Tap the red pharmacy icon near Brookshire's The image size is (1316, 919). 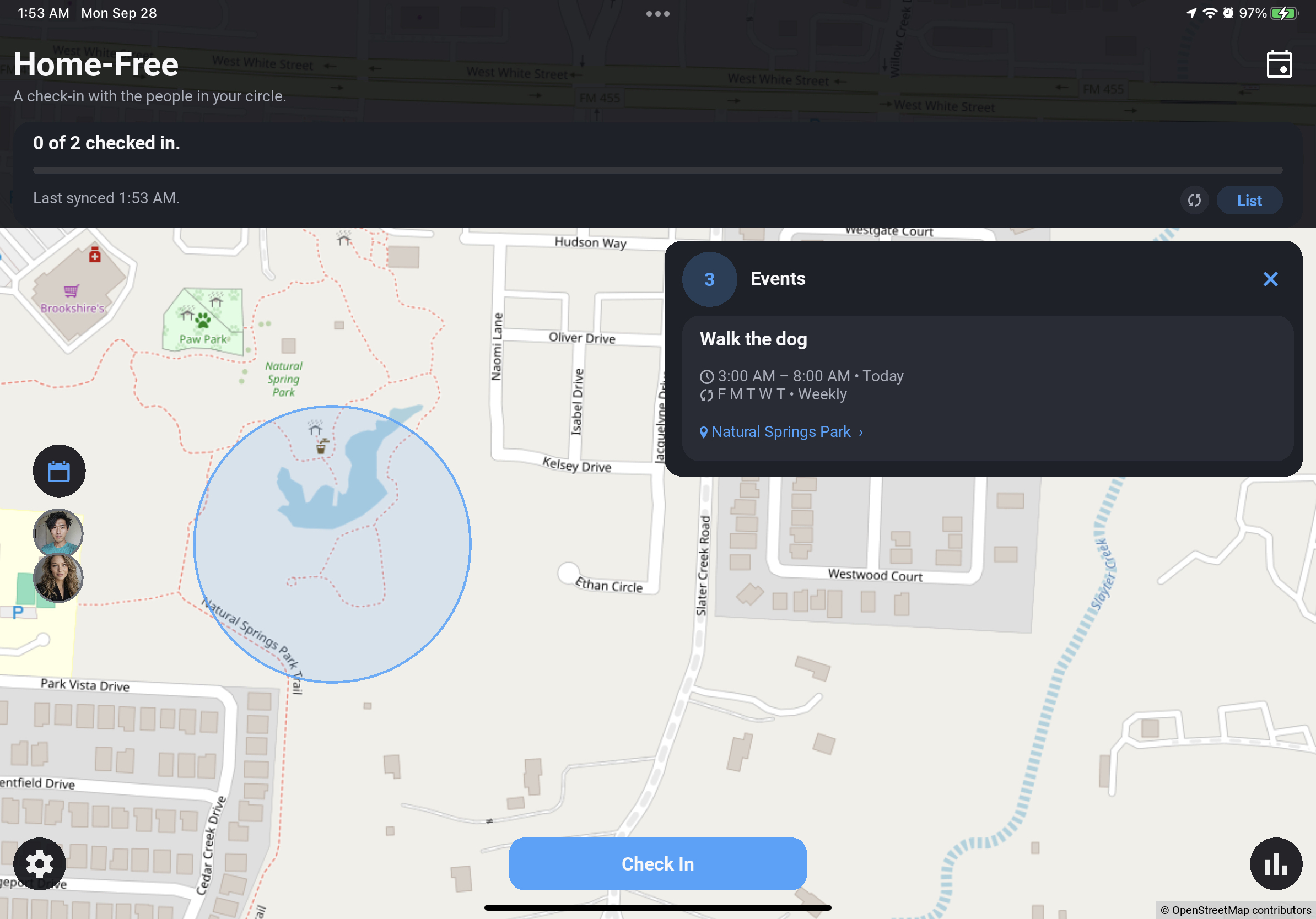pos(95,255)
